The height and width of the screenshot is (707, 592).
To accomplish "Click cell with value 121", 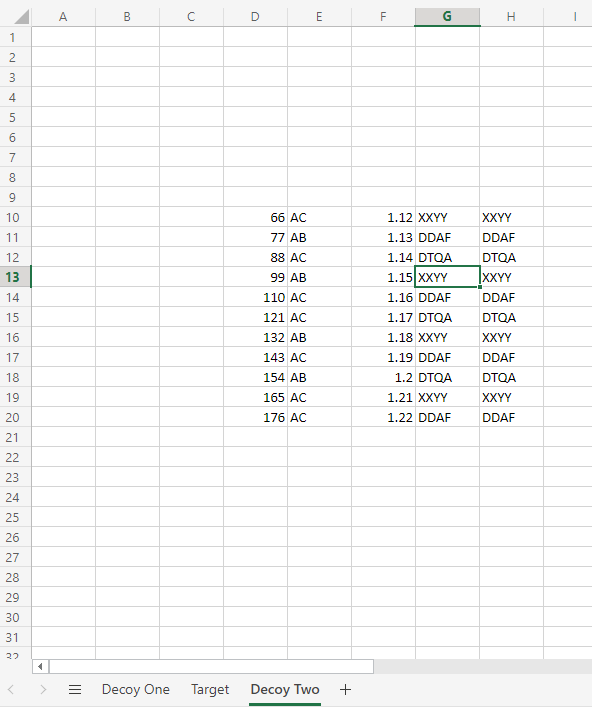I will (x=256, y=317).
